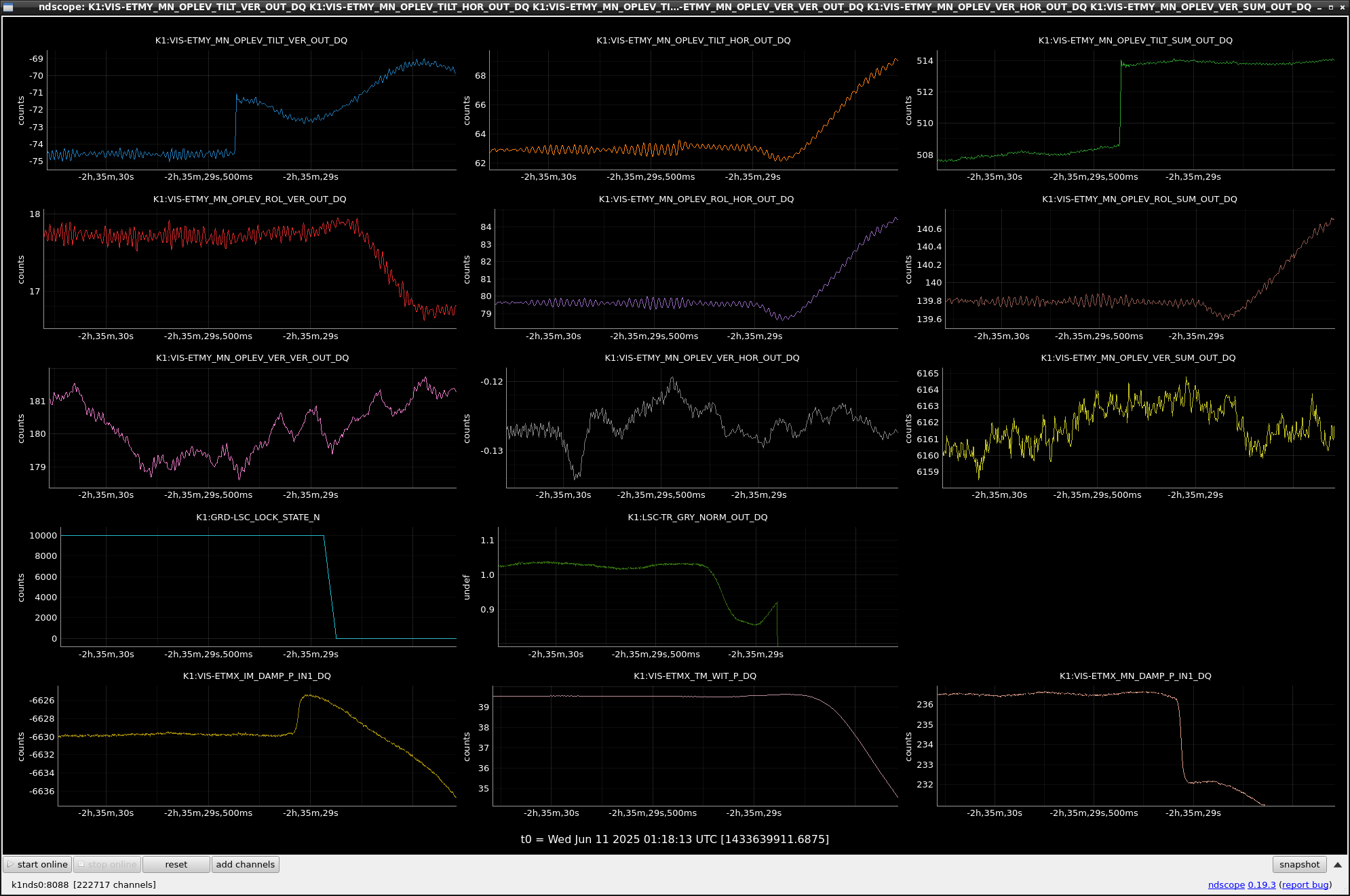Click the 1.1 y-axis label on GRY_NORM plot
Screen dimensions: 1350x896
(x=487, y=540)
